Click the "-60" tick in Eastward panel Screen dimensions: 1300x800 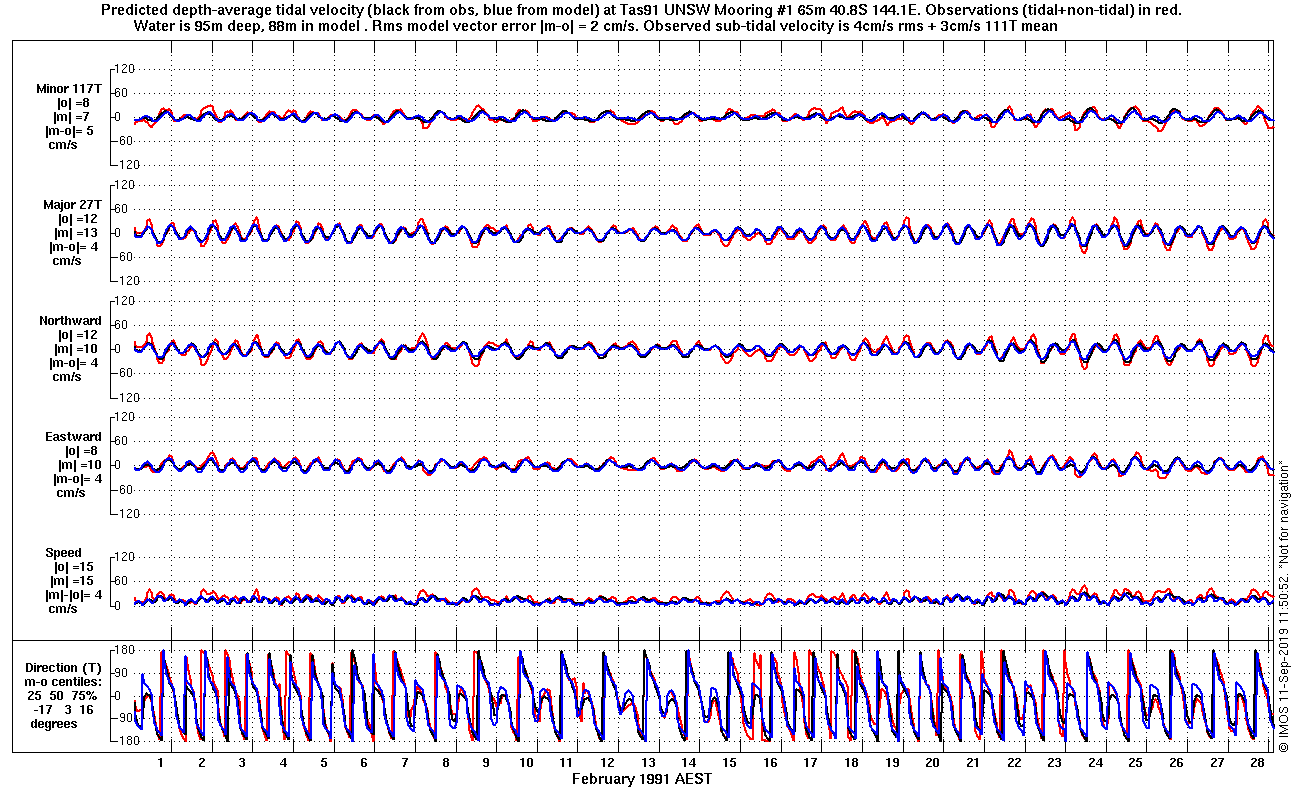tap(126, 489)
